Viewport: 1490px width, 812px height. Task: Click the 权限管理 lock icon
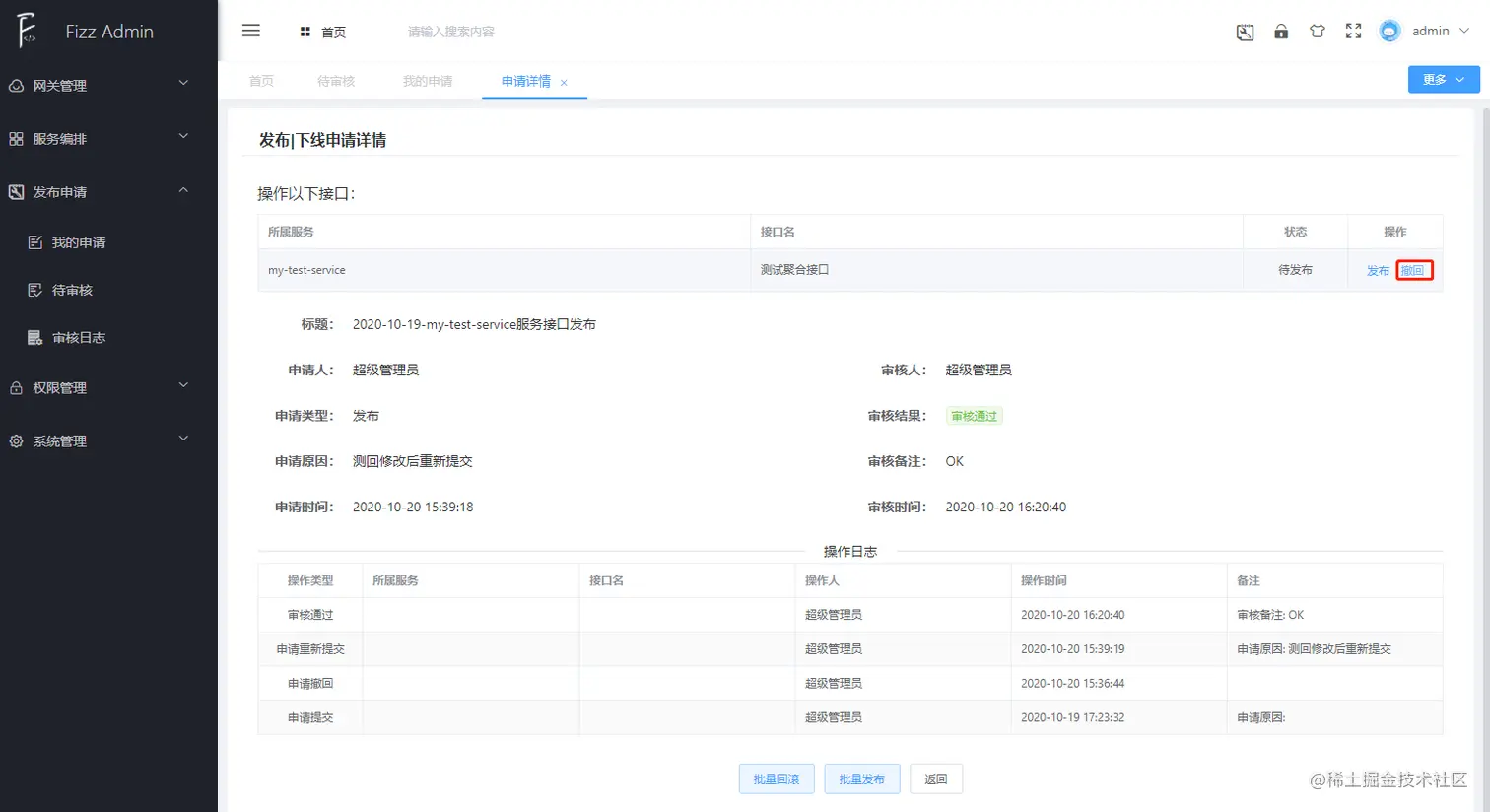[17, 388]
